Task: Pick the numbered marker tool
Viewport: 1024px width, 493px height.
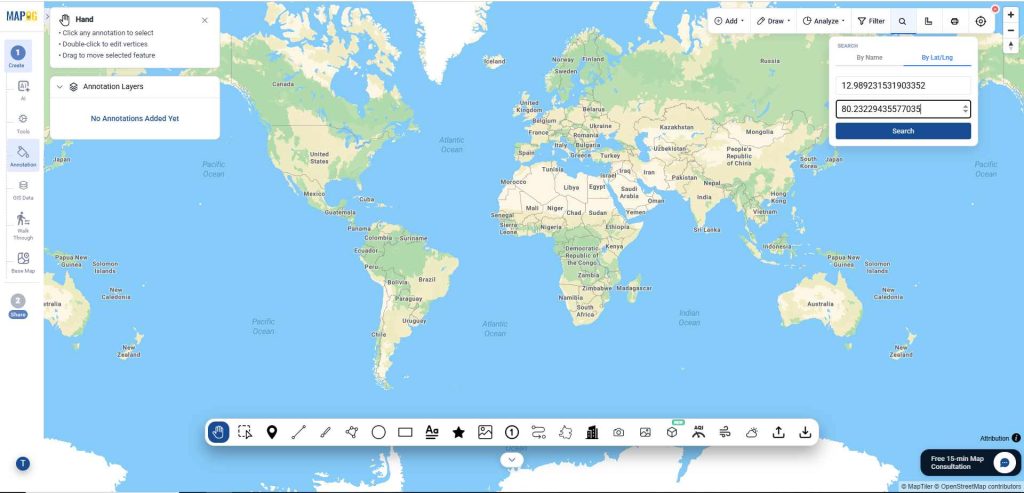Action: tap(511, 432)
